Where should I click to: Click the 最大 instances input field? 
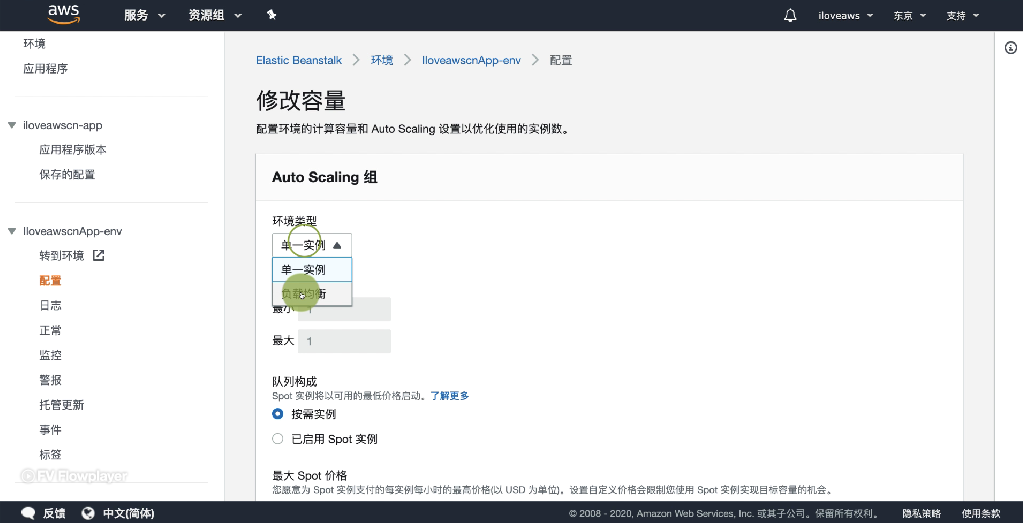click(x=344, y=341)
